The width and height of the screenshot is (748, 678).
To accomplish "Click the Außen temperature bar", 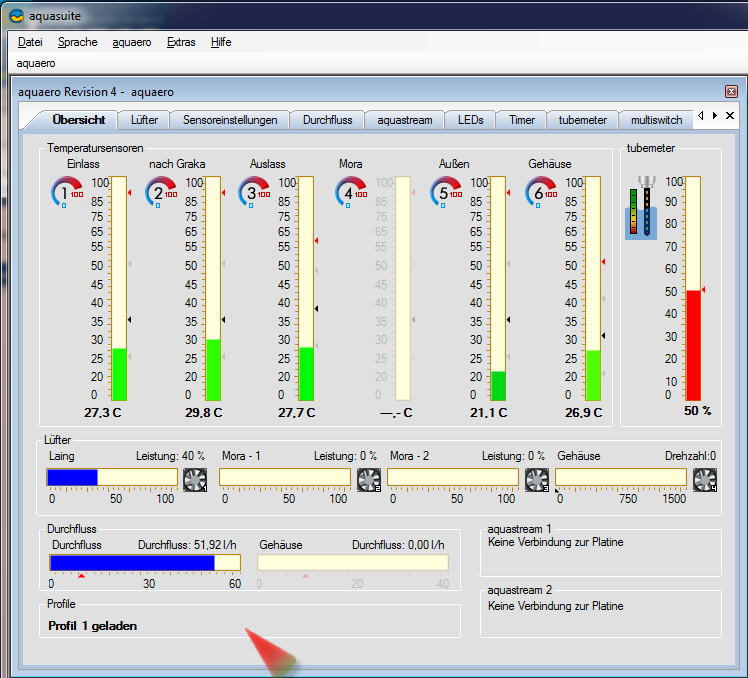I will click(x=499, y=288).
